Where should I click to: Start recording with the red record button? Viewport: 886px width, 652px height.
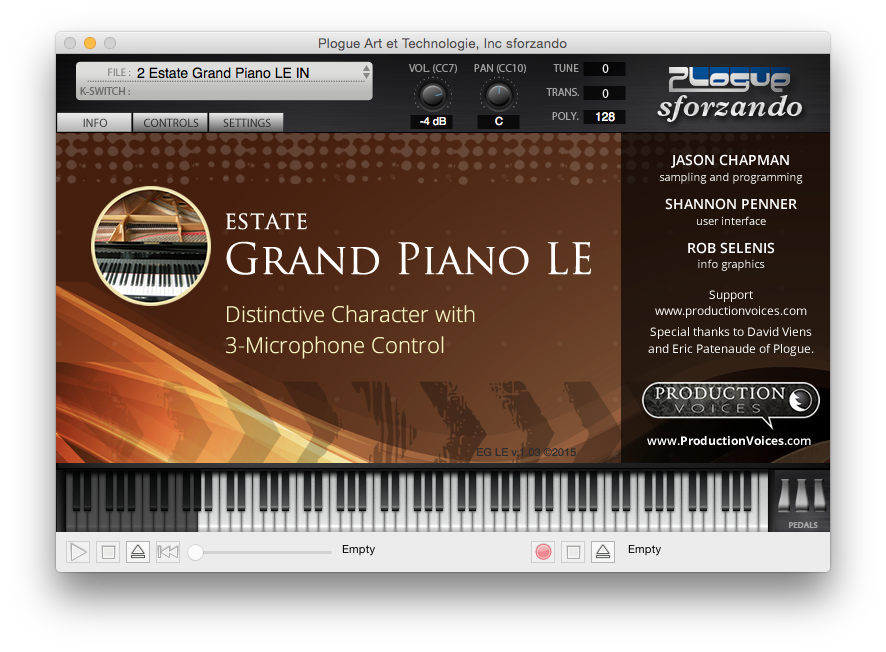pyautogui.click(x=543, y=552)
